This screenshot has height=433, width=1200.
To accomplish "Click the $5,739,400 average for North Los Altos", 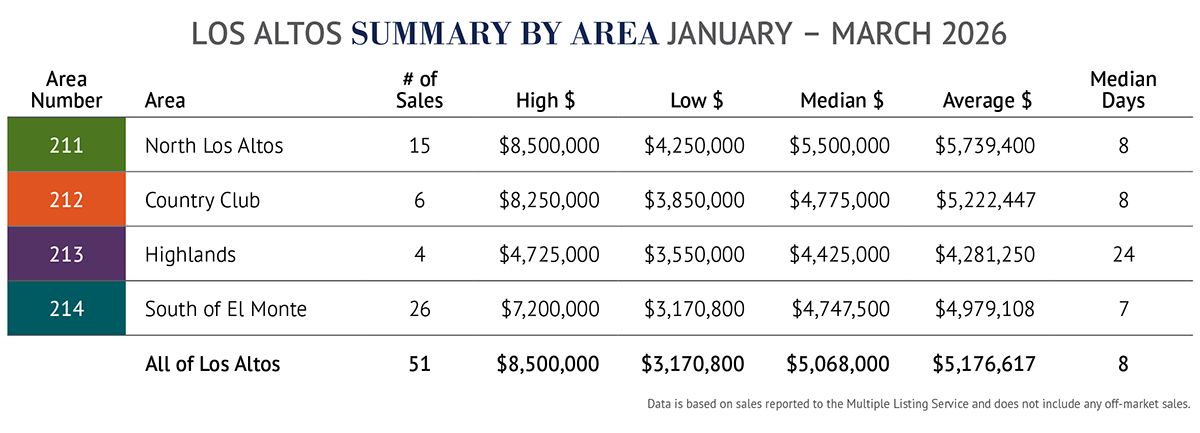I will point(984,146).
